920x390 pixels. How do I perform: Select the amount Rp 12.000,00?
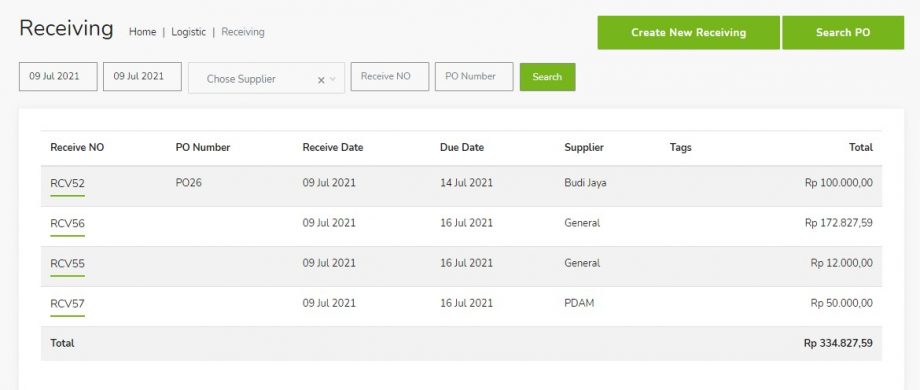(x=842, y=263)
